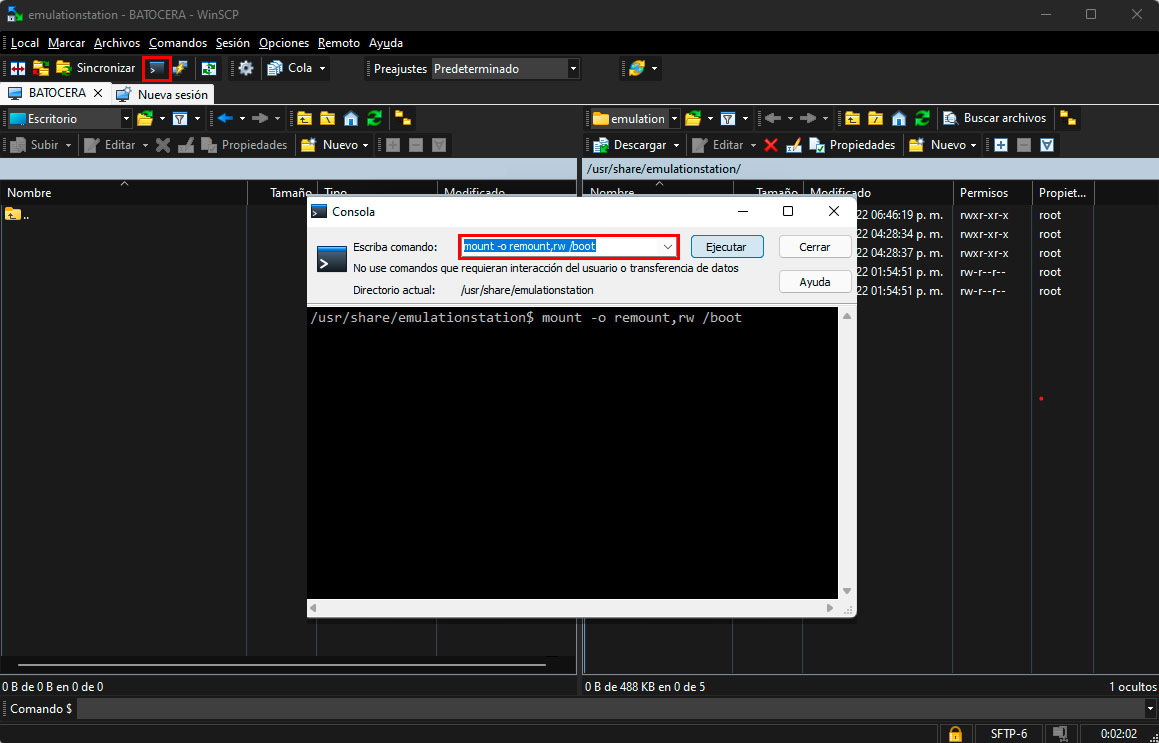1159x743 pixels.
Task: Click Consola output vertical scrollbar down arrow
Action: click(847, 591)
